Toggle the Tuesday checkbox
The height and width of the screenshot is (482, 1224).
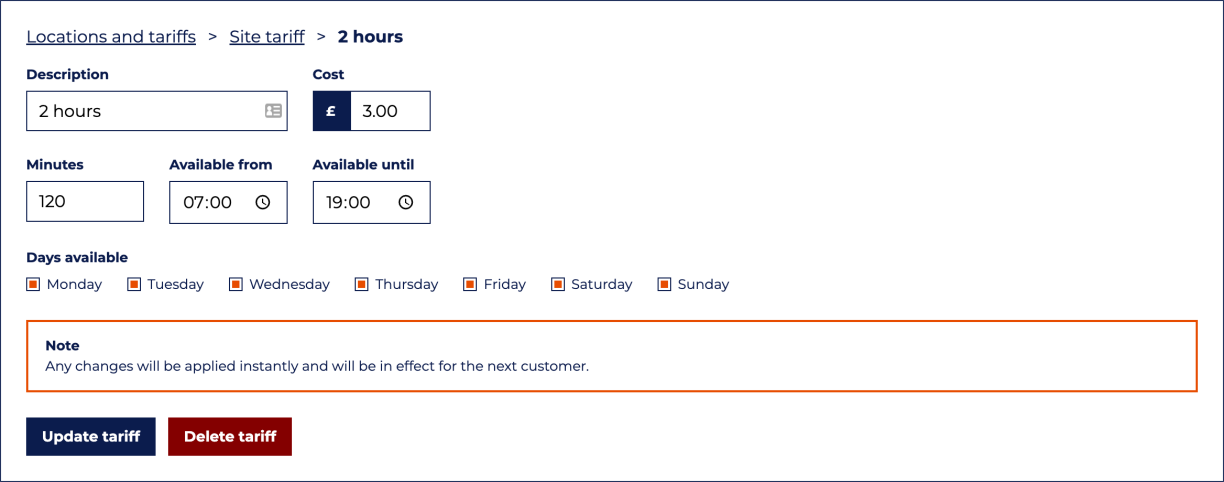tap(134, 284)
